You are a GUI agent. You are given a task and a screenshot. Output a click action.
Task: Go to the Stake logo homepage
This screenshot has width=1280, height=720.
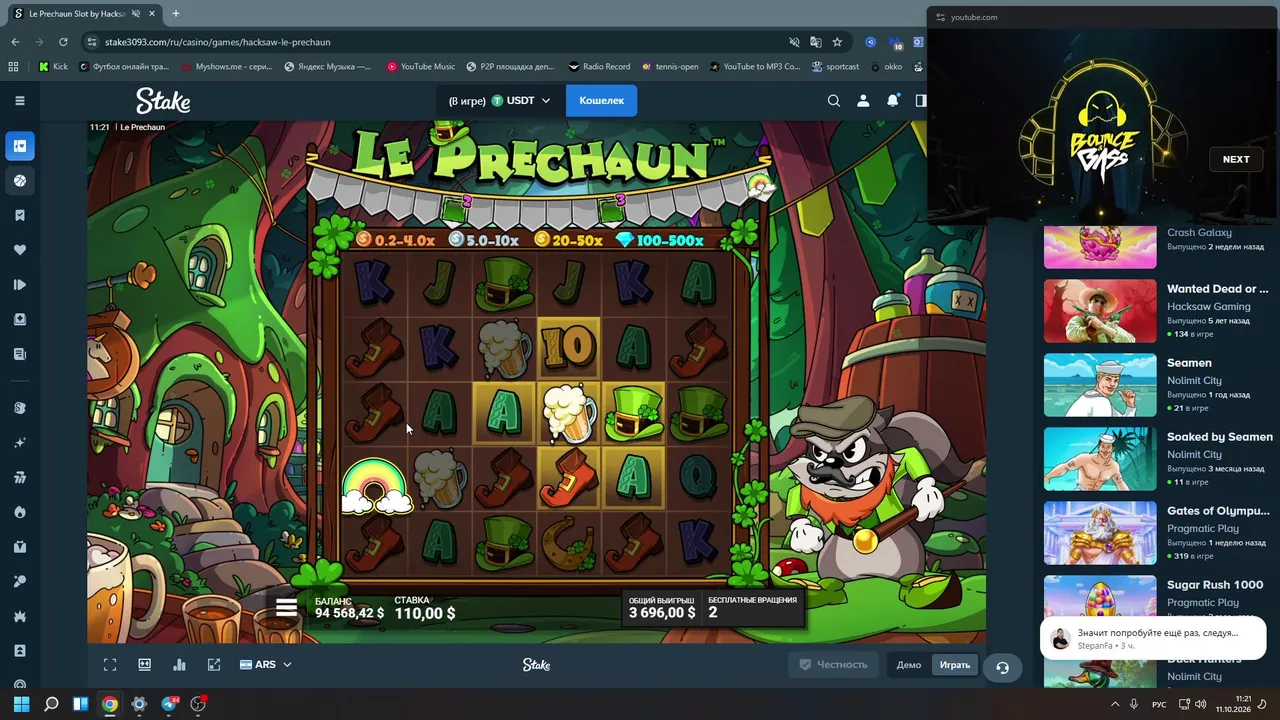163,101
